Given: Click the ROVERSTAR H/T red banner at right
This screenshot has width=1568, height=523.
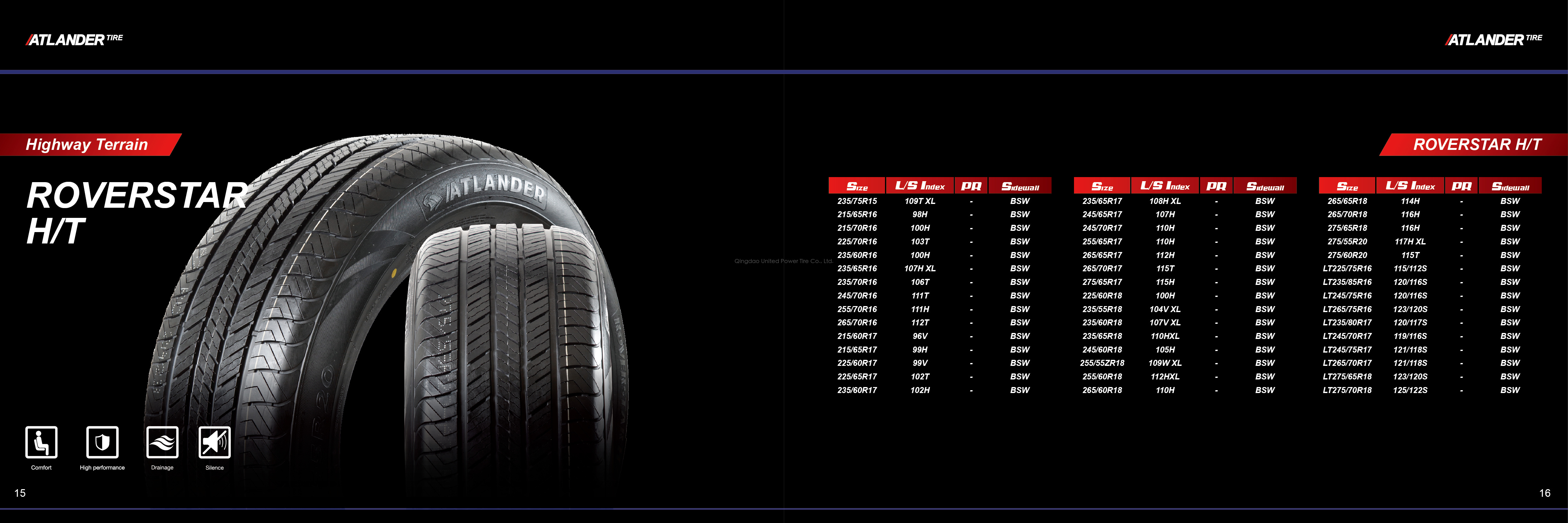Looking at the screenshot, I should [x=1473, y=144].
